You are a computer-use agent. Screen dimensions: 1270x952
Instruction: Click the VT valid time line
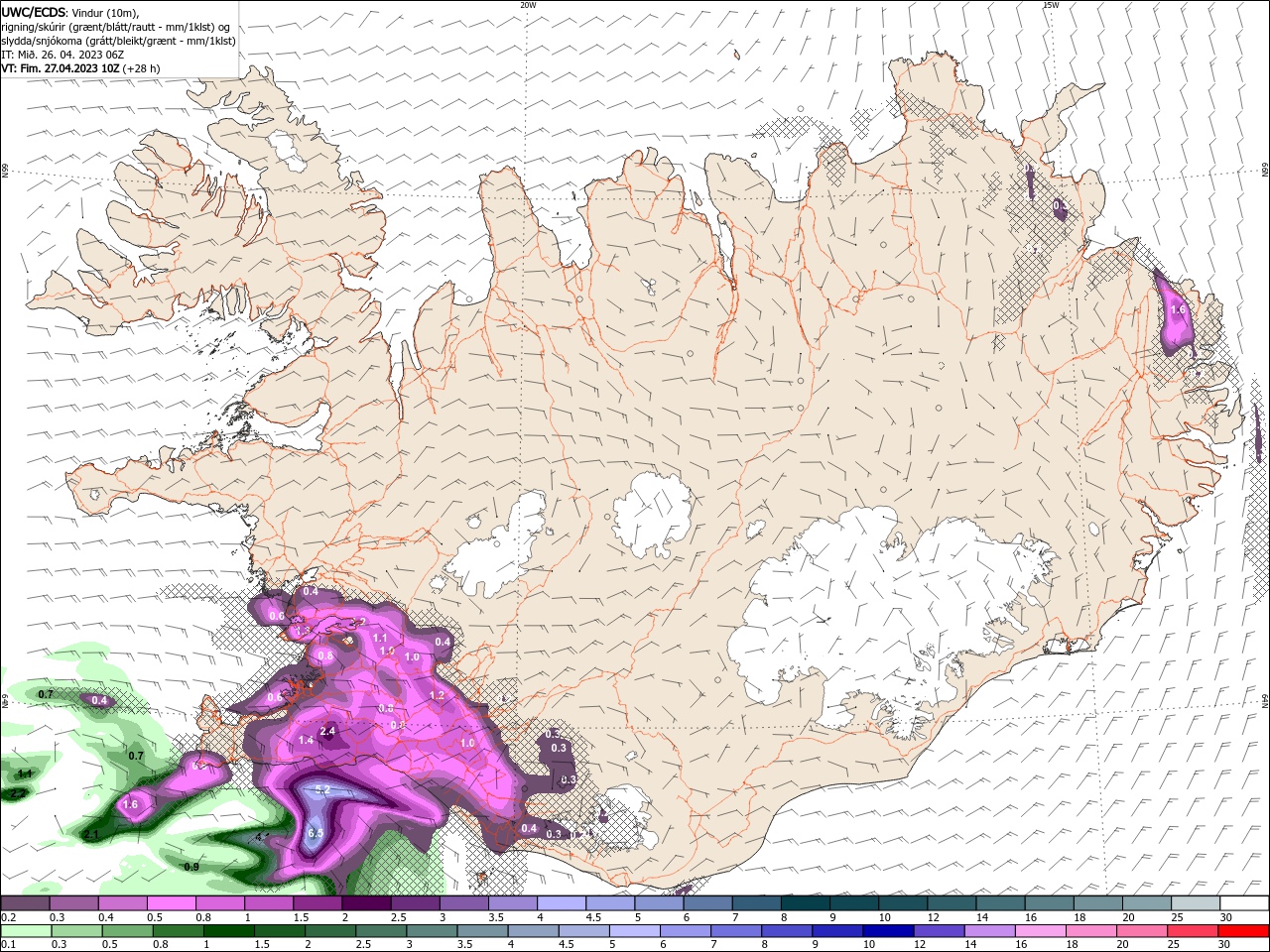(x=80, y=68)
